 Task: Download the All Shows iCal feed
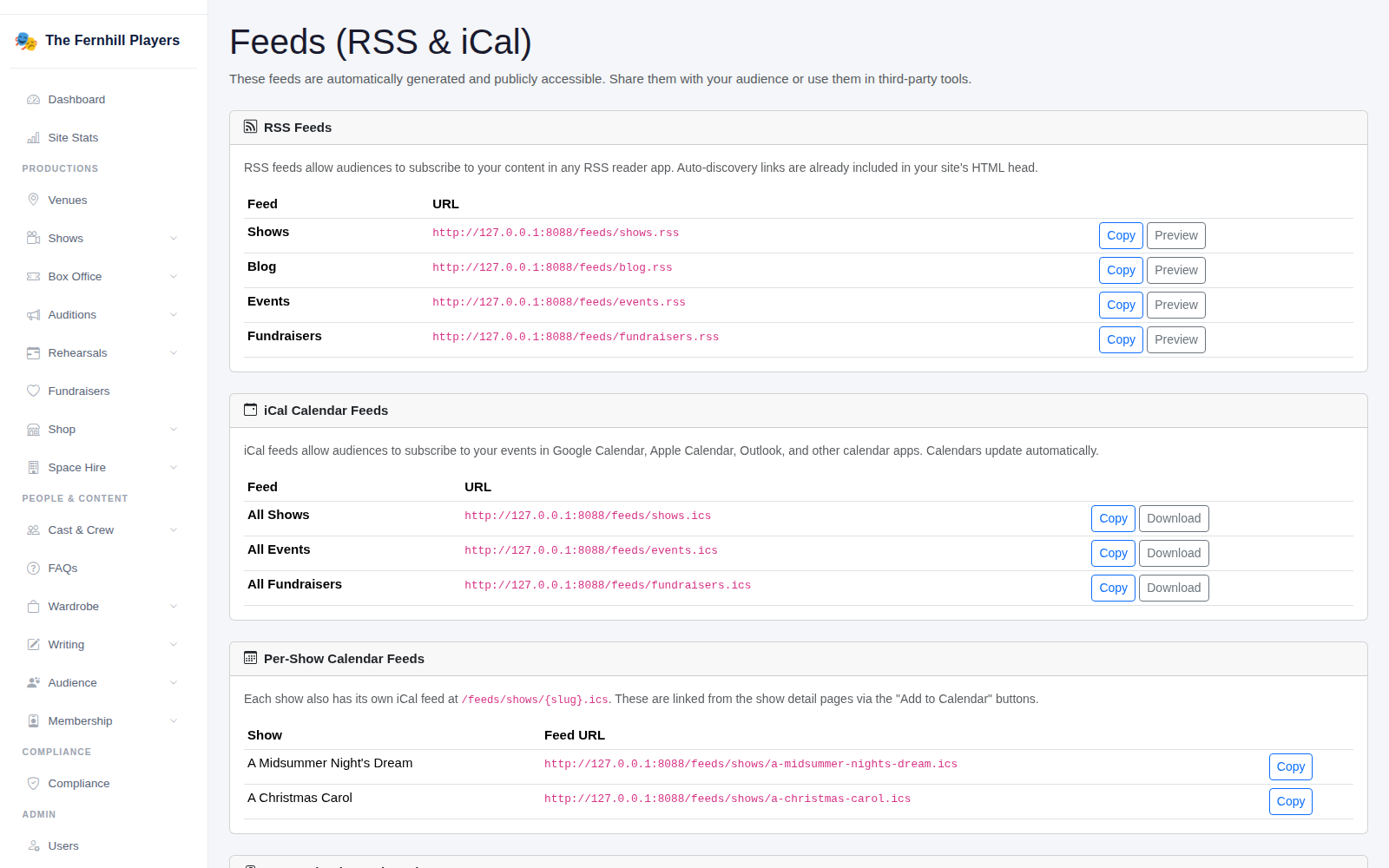coord(1174,518)
